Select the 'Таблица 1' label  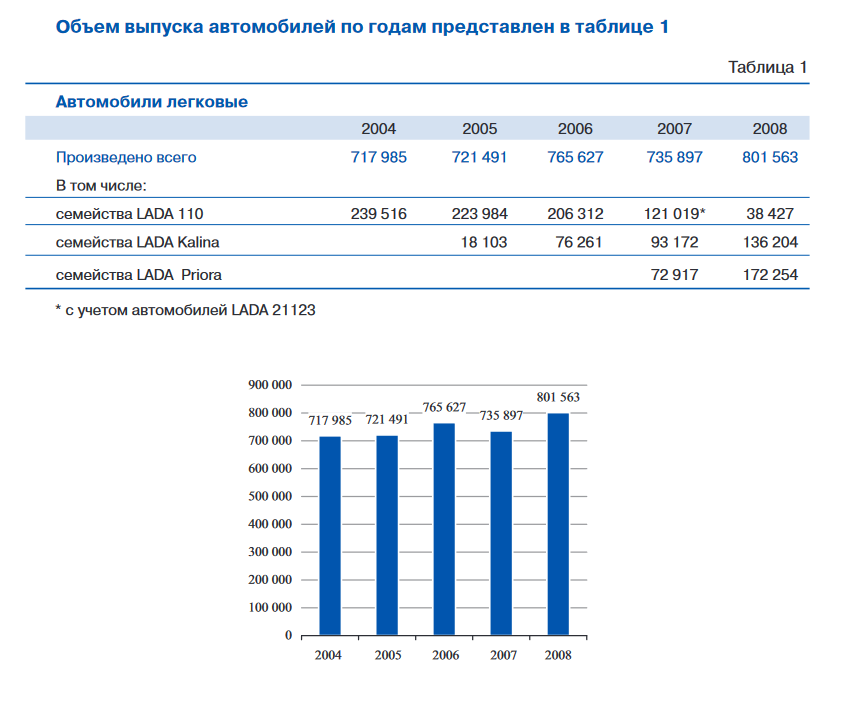point(767,67)
